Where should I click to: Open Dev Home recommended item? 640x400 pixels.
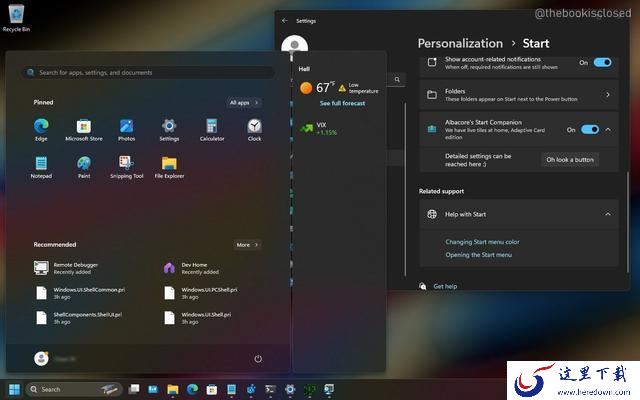click(x=191, y=268)
